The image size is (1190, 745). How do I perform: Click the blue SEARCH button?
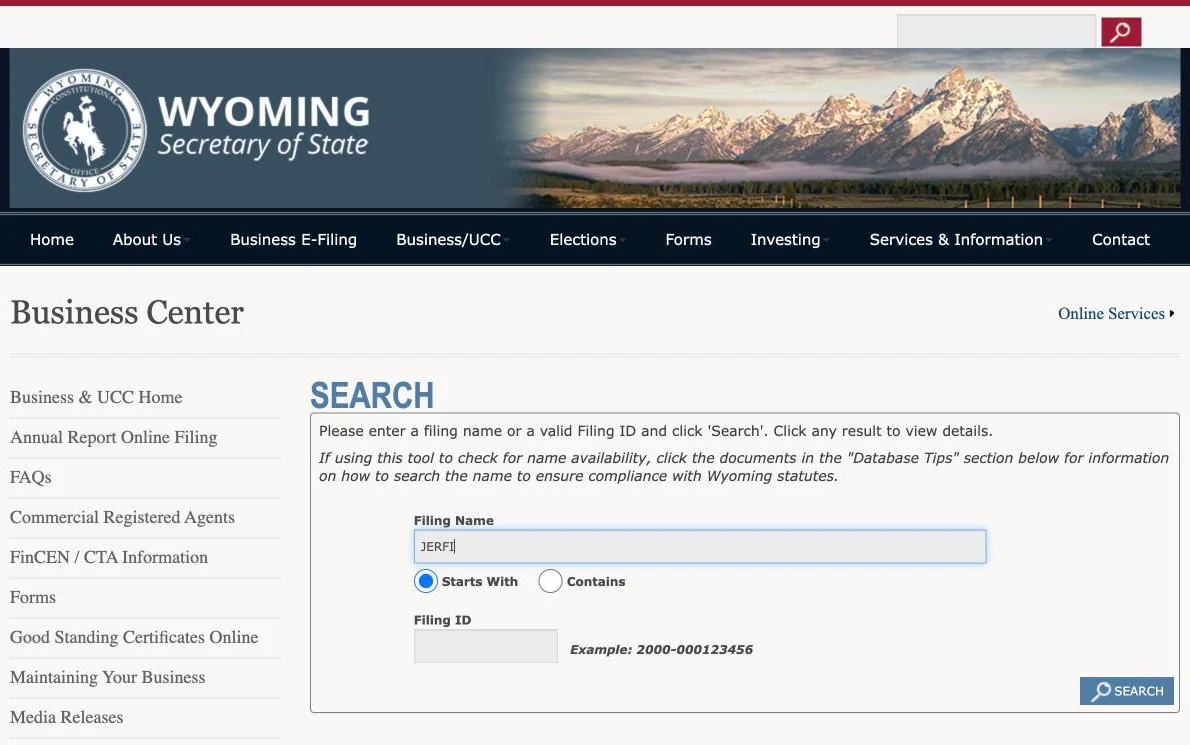(1126, 691)
